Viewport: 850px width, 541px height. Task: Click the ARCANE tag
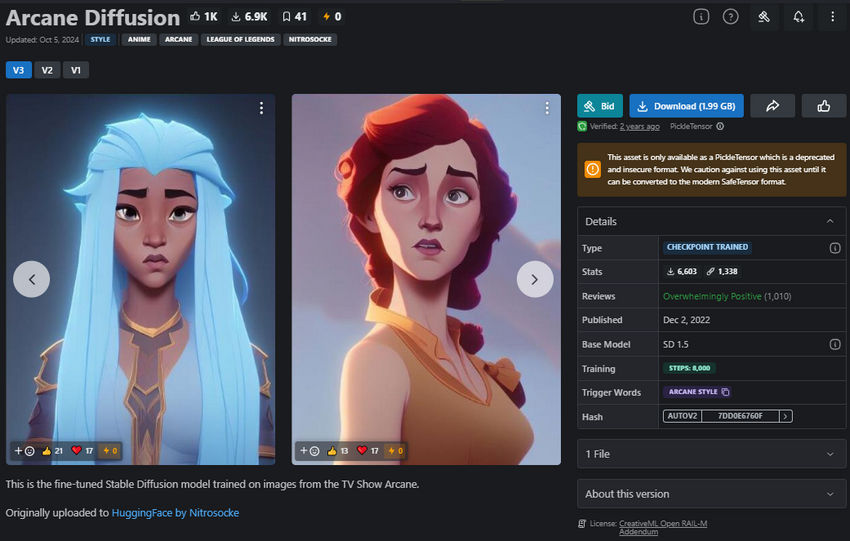178,40
